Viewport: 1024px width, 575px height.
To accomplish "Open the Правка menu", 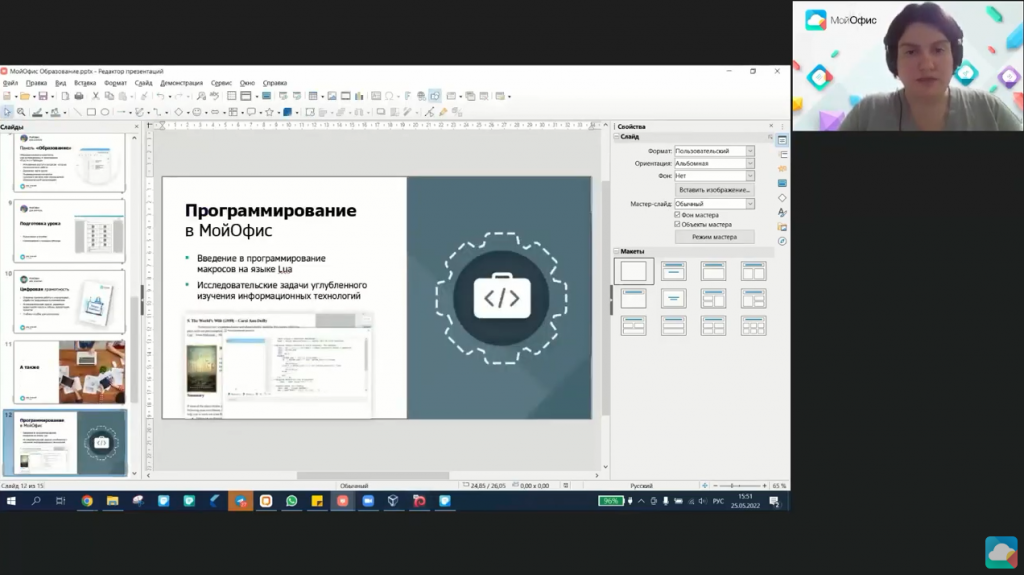I will click(37, 83).
